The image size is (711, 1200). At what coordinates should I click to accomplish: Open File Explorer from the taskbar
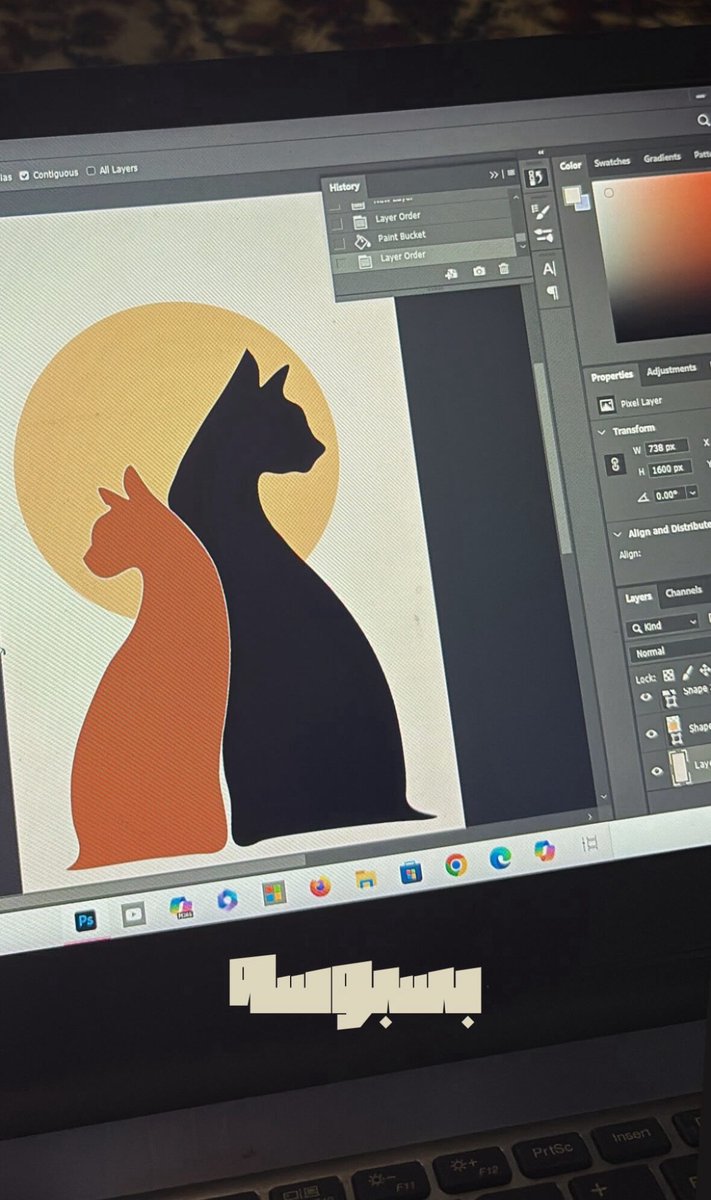[x=366, y=879]
